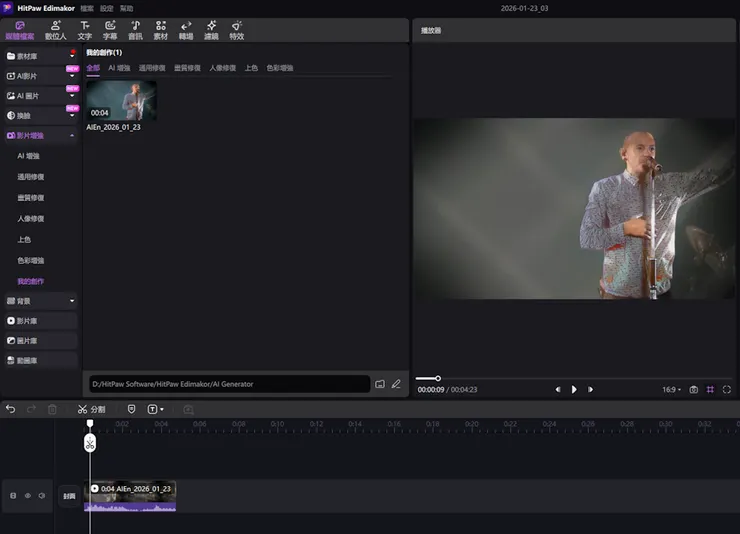Click the snapshot camera icon in player
Image resolution: width=740 pixels, height=534 pixels.
coord(693,389)
